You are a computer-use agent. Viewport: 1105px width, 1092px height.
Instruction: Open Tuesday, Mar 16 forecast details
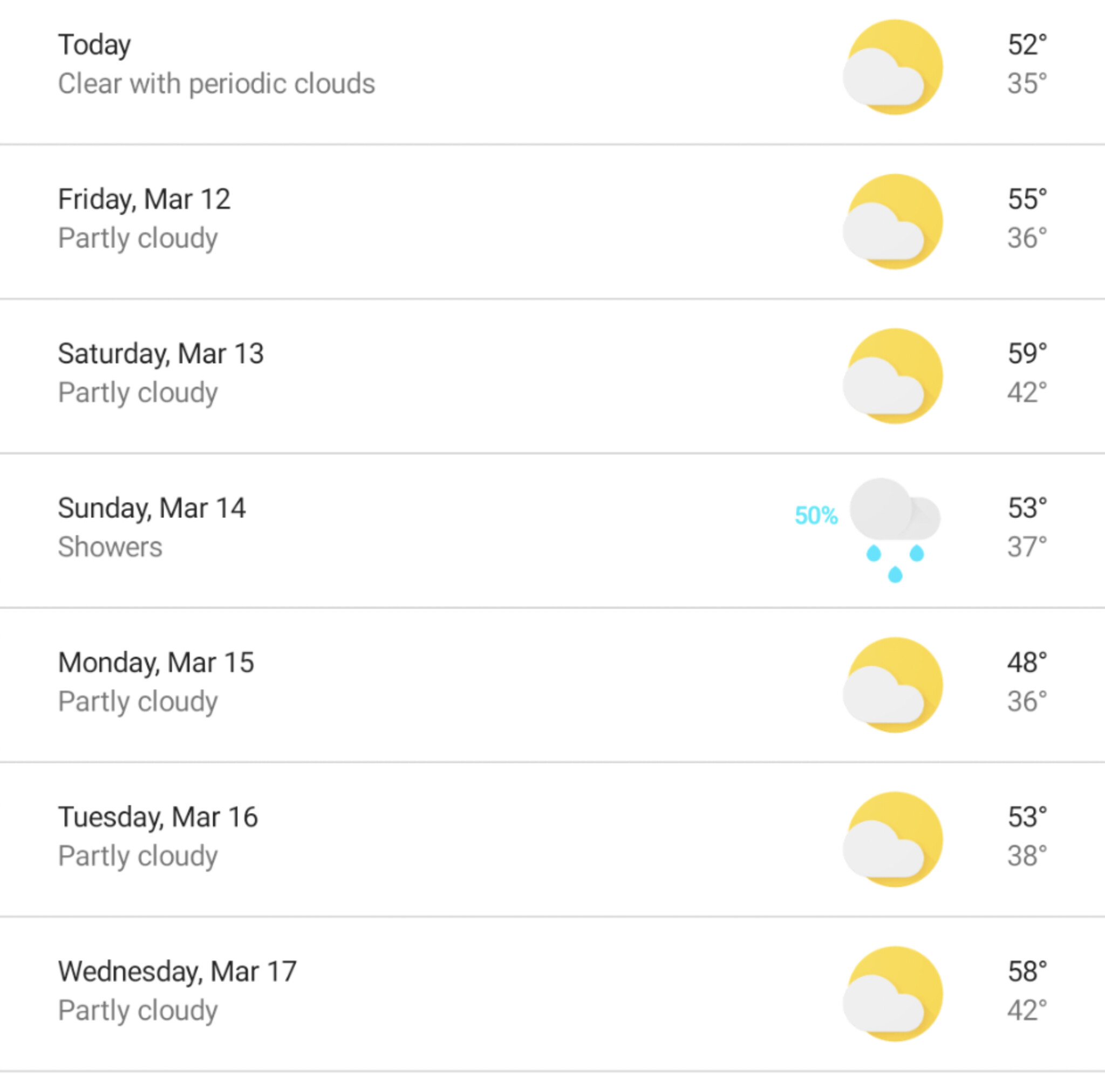552,840
